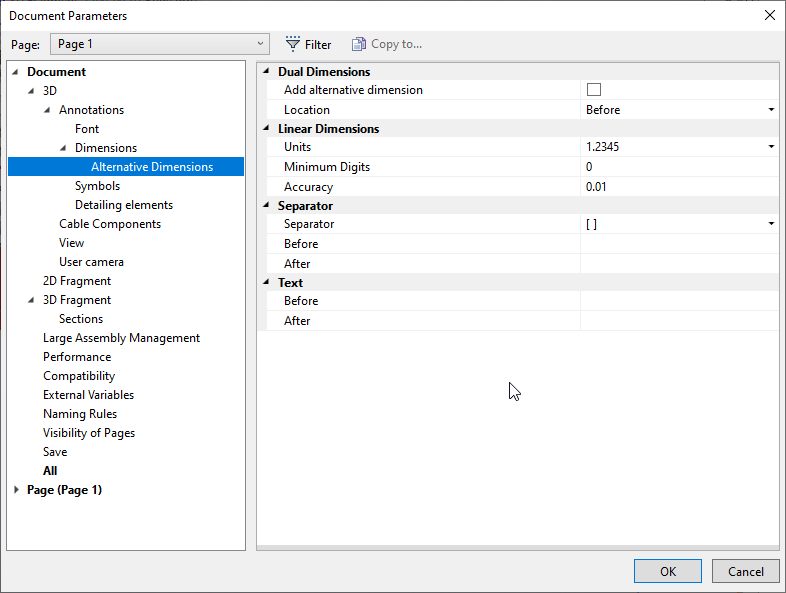
Task: Select Save in the tree
Action: (x=55, y=452)
